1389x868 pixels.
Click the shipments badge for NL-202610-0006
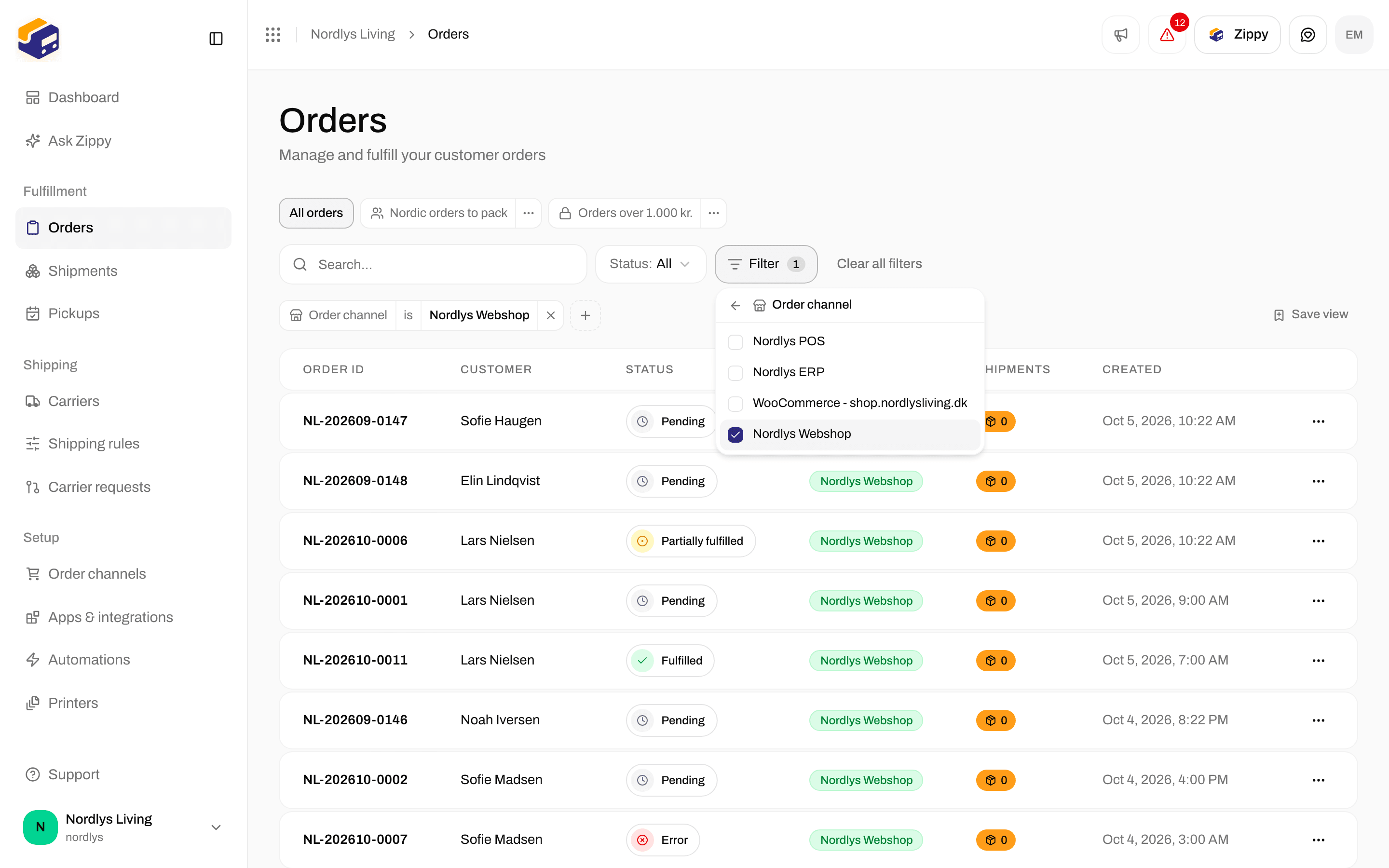point(996,541)
